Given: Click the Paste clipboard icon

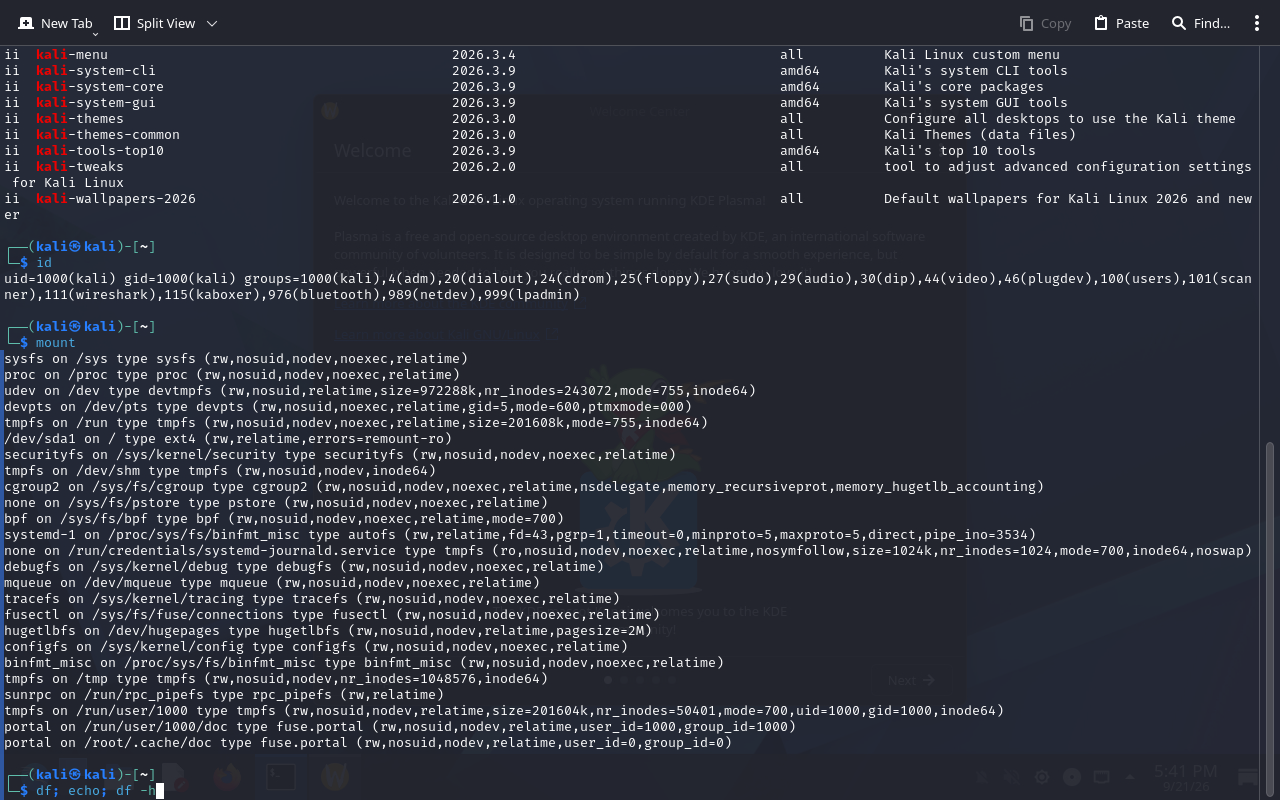Looking at the screenshot, I should click(1101, 23).
